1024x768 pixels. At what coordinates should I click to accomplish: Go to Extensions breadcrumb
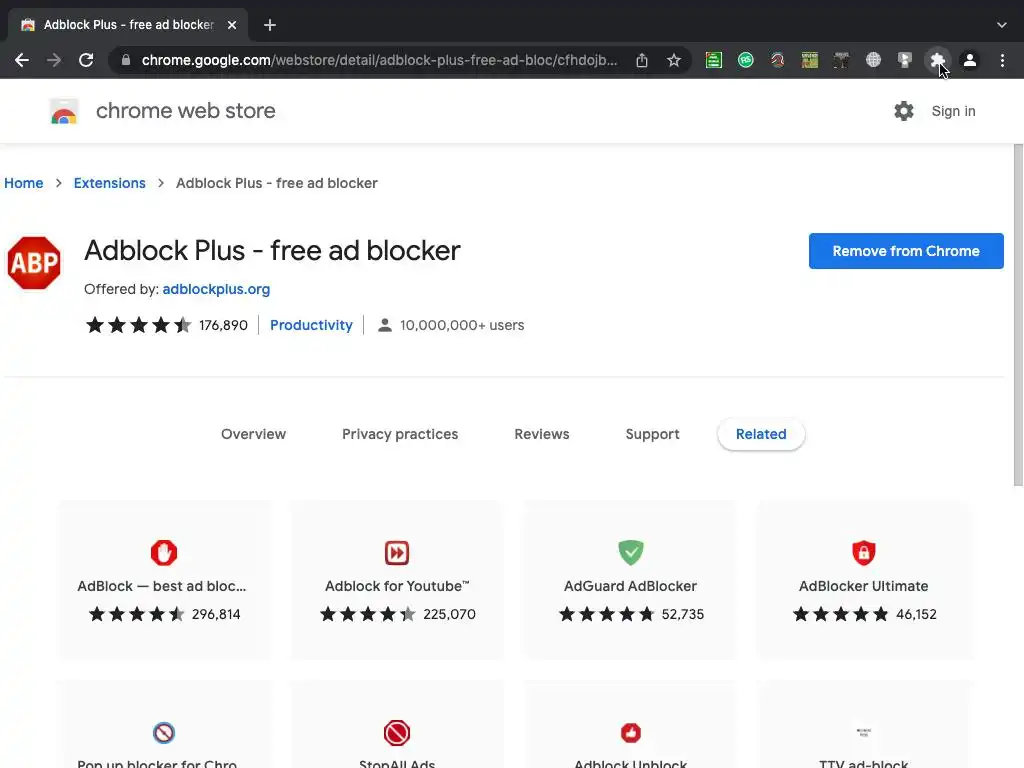coord(110,183)
